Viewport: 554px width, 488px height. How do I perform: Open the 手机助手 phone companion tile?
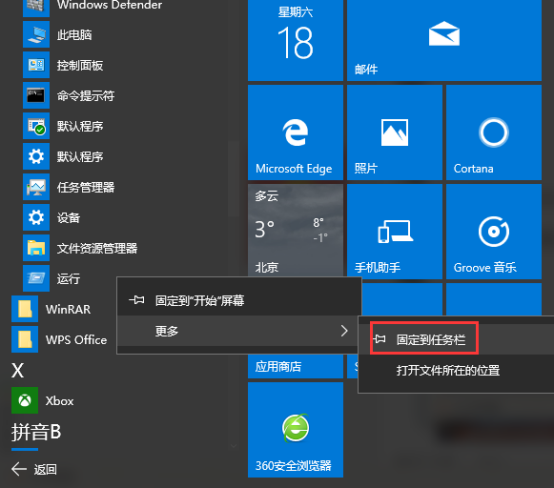tap(395, 231)
